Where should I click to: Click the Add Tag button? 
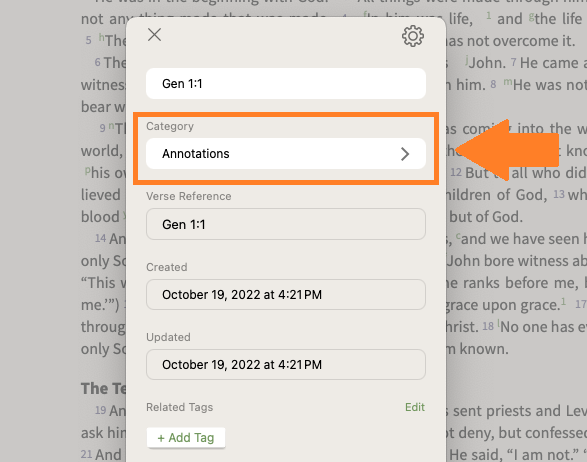tap(186, 438)
